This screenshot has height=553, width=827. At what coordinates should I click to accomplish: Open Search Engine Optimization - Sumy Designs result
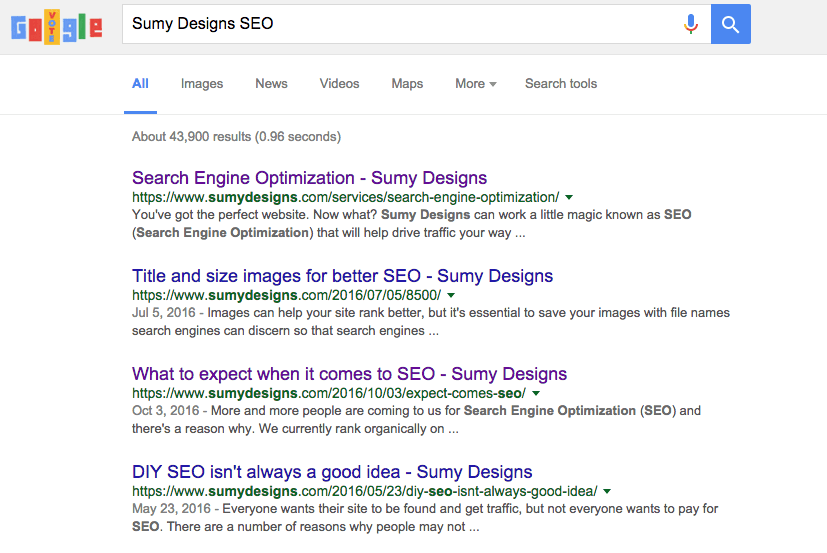click(310, 178)
